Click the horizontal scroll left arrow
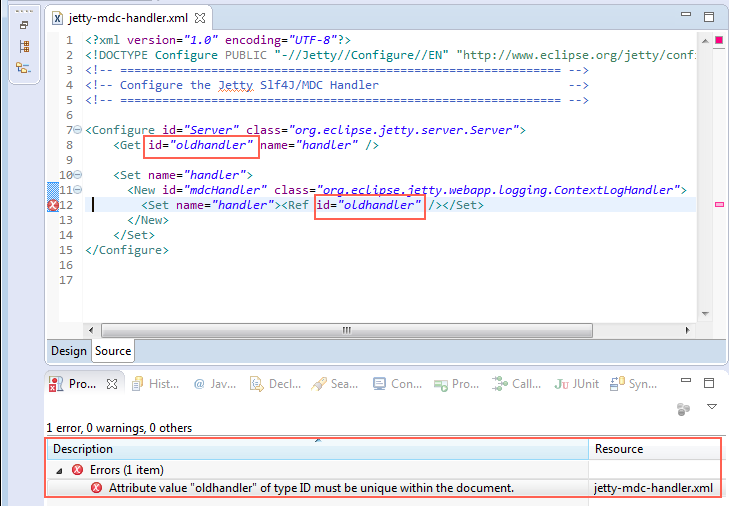This screenshot has width=729, height=506. [x=91, y=330]
